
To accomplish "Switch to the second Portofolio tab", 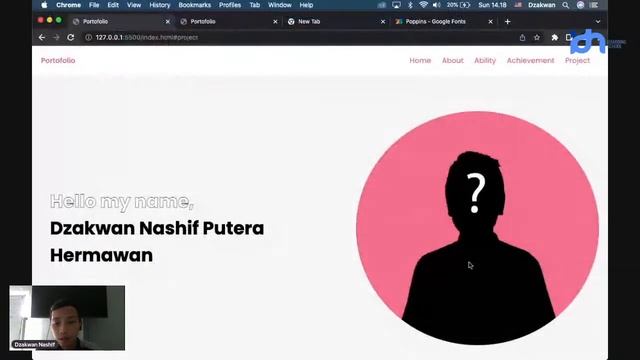I will point(229,22).
